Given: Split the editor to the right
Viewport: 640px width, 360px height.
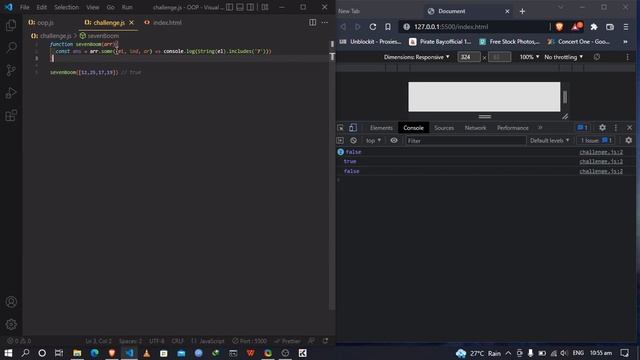Looking at the screenshot, I should 312,22.
